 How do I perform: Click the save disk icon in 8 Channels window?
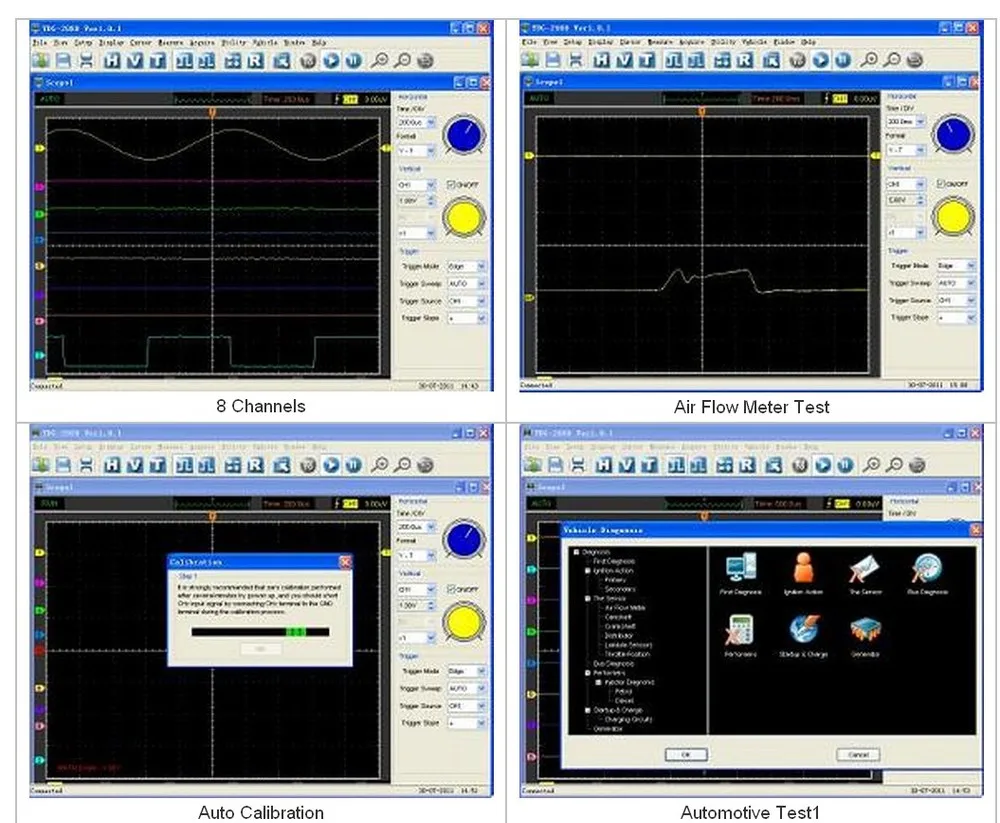[x=63, y=61]
